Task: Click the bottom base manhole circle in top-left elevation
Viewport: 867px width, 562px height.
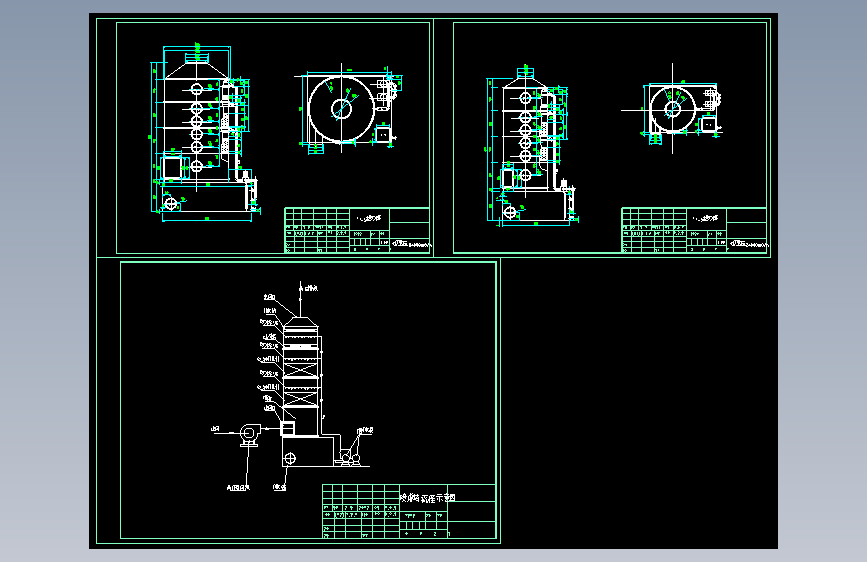Action: point(171,204)
